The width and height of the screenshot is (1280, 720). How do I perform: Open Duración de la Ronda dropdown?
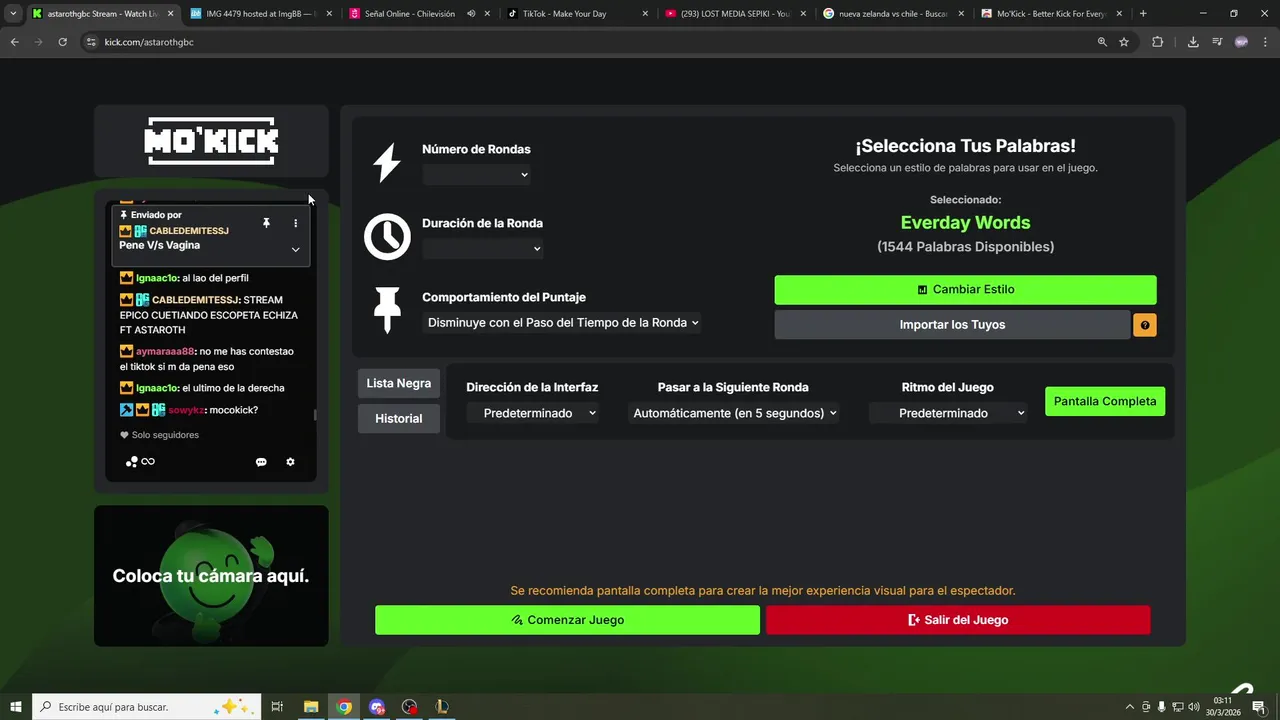click(x=482, y=249)
